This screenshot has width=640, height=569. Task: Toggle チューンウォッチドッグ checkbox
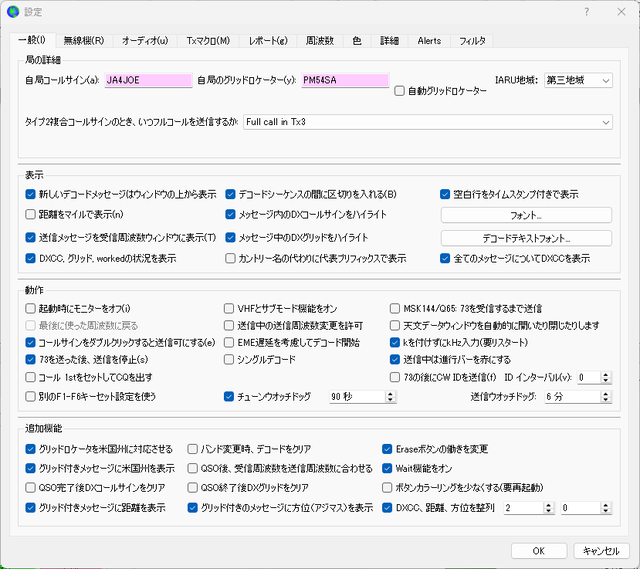click(229, 396)
